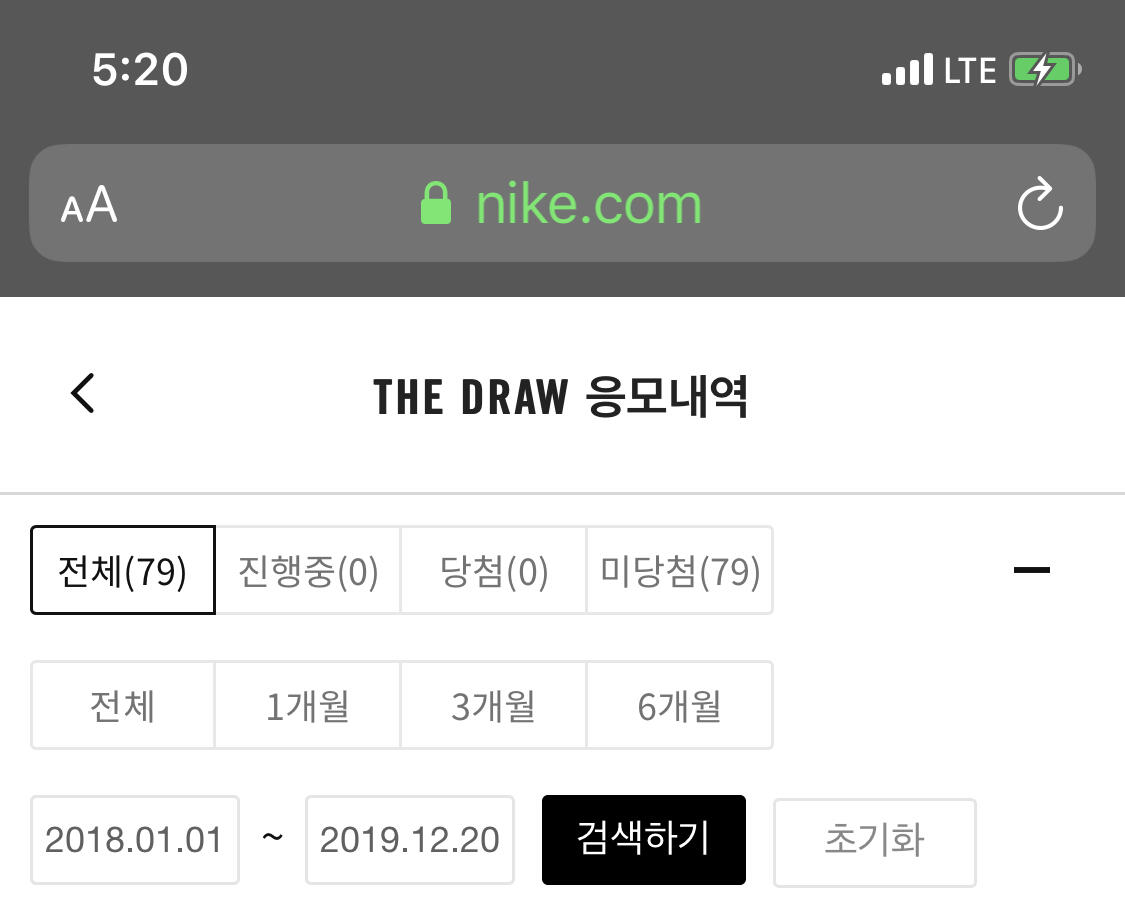
Task: Choose the 전체 period filter
Action: (123, 706)
